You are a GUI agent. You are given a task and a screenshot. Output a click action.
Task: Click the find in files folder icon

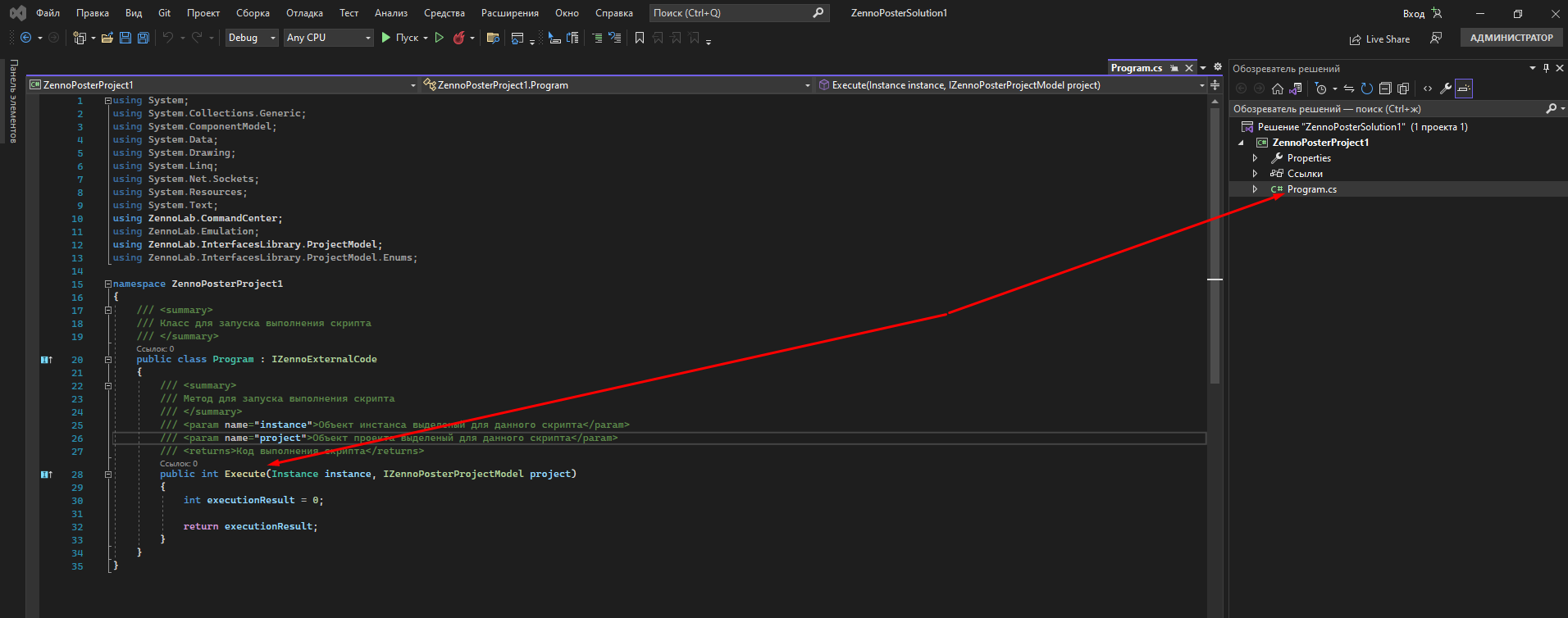point(493,38)
